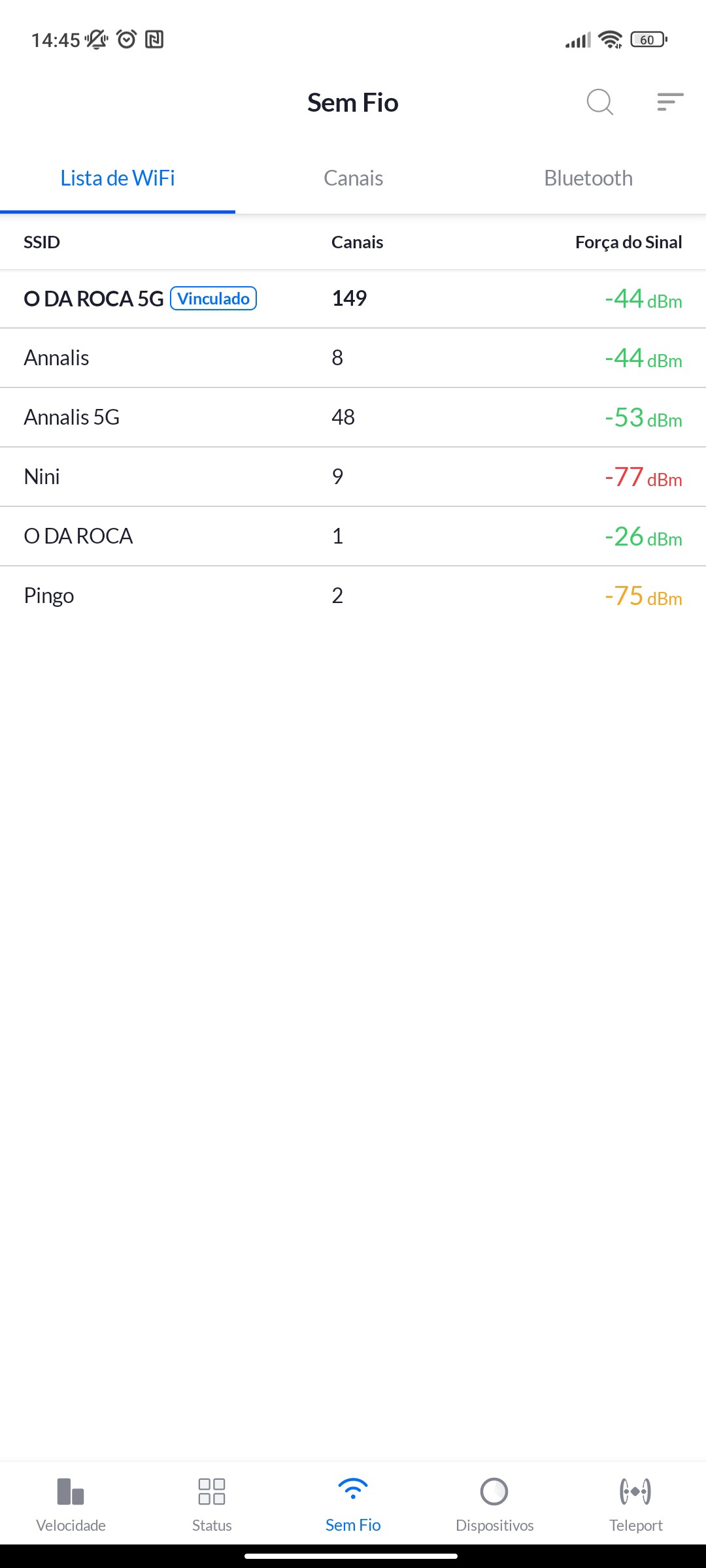Tap the battery indicator in status bar
This screenshot has width=706, height=1568.
648,40
